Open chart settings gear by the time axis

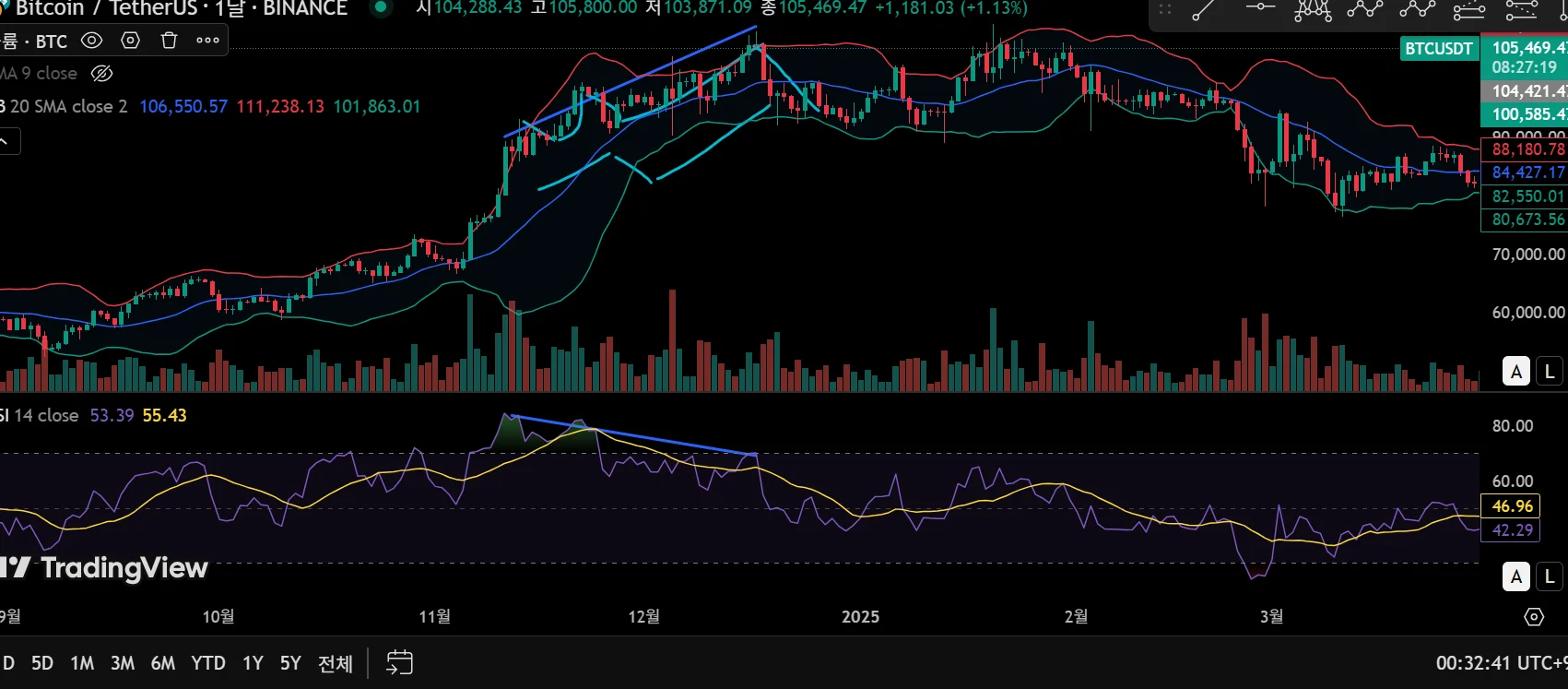click(x=1534, y=617)
